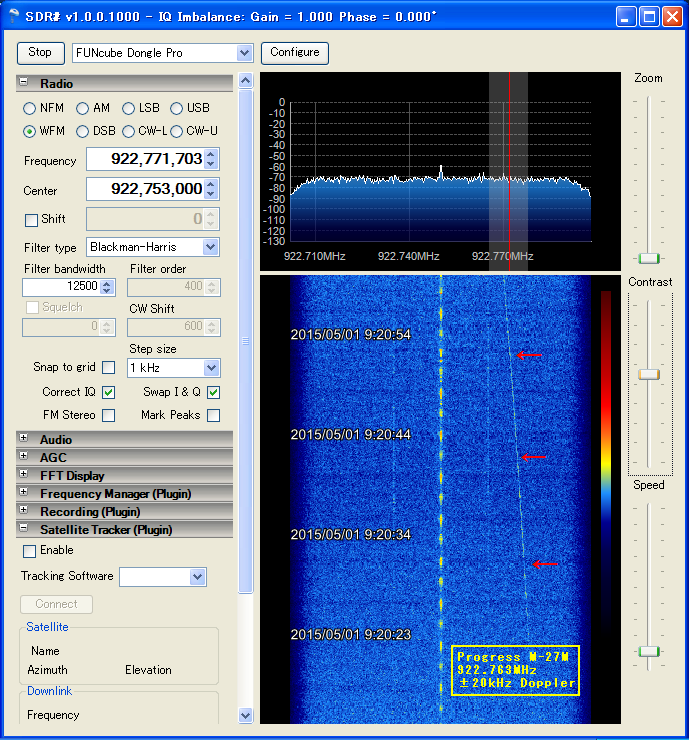Select the USB demodulation mode
Screen dimensions: 689x740
point(177,108)
